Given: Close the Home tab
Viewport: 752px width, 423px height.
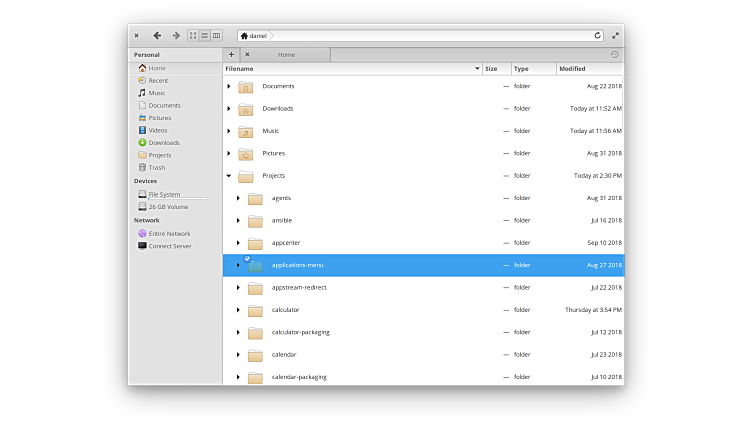Looking at the screenshot, I should (247, 54).
